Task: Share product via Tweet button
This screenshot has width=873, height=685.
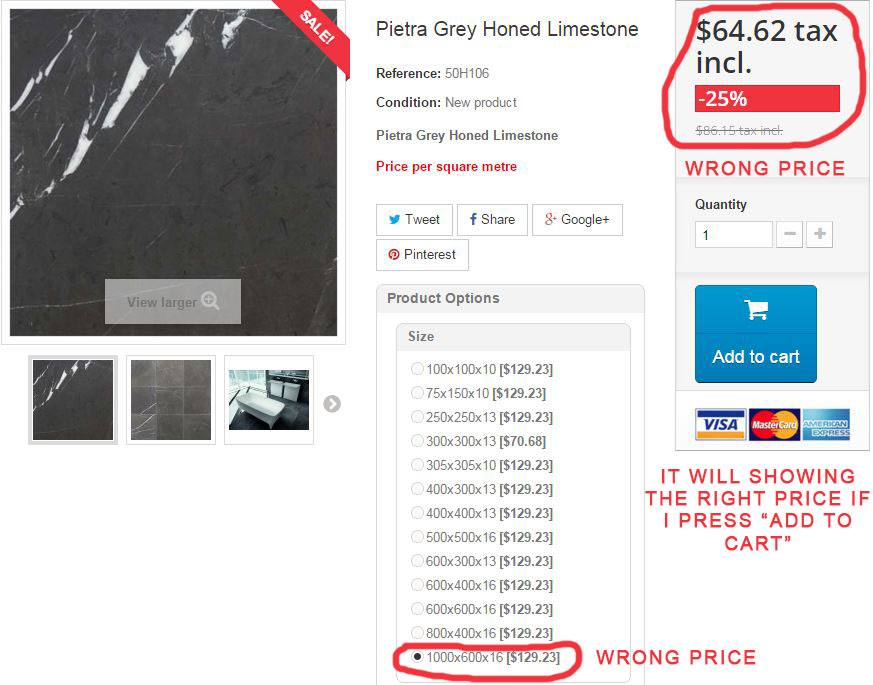Action: click(x=414, y=219)
